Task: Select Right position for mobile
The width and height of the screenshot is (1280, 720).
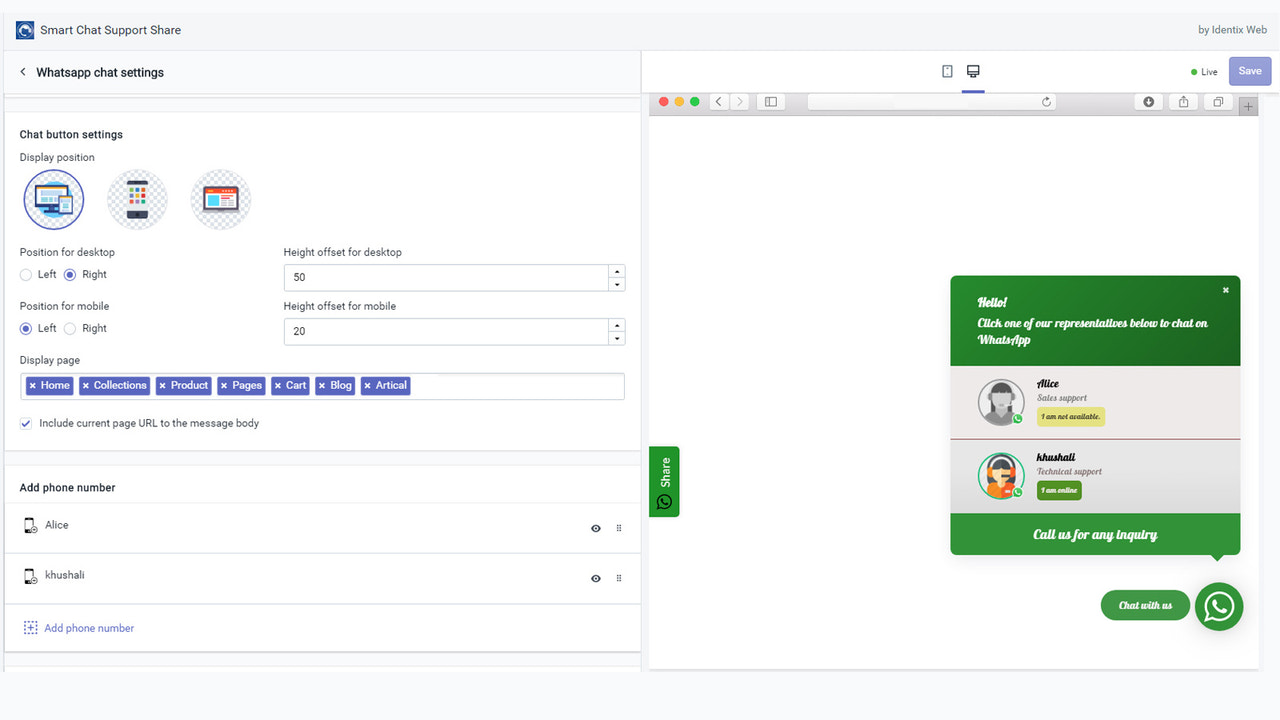Action: (71, 328)
